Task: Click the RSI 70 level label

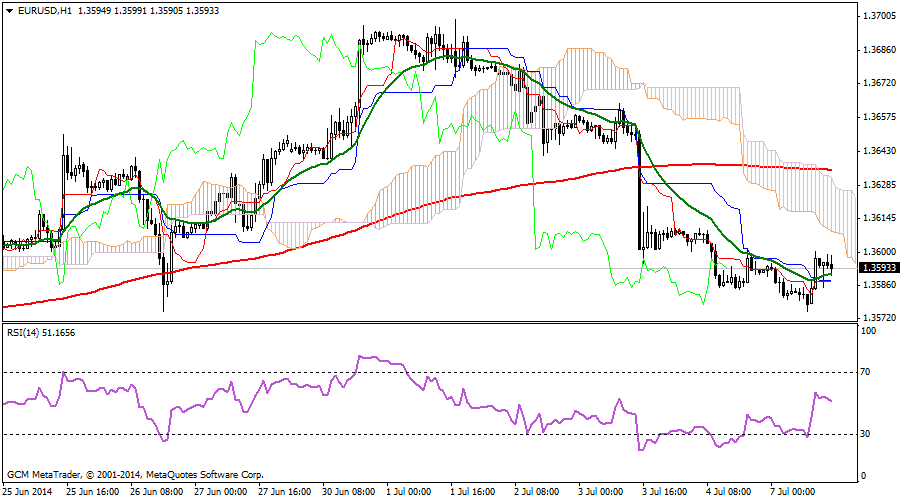Action: pyautogui.click(x=866, y=372)
